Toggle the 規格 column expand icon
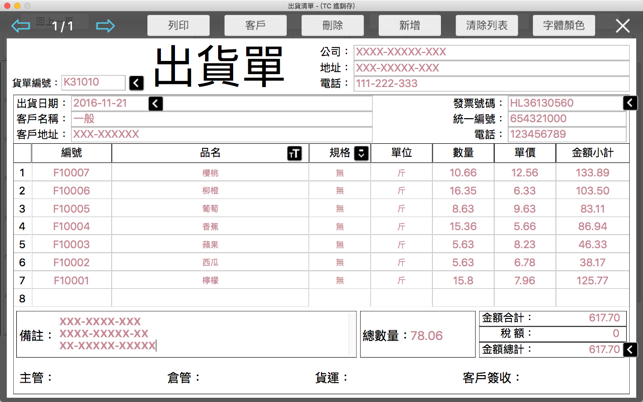 361,153
